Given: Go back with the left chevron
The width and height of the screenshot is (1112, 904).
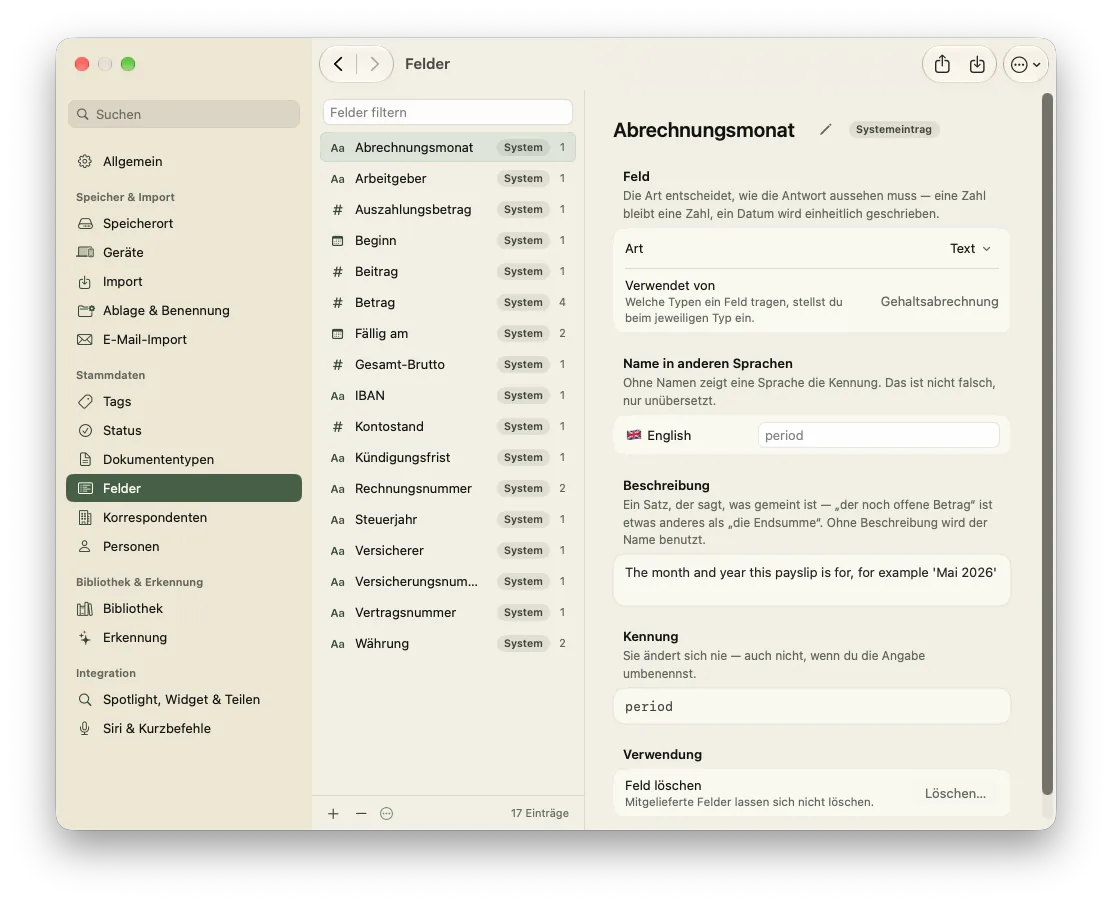Looking at the screenshot, I should (338, 65).
